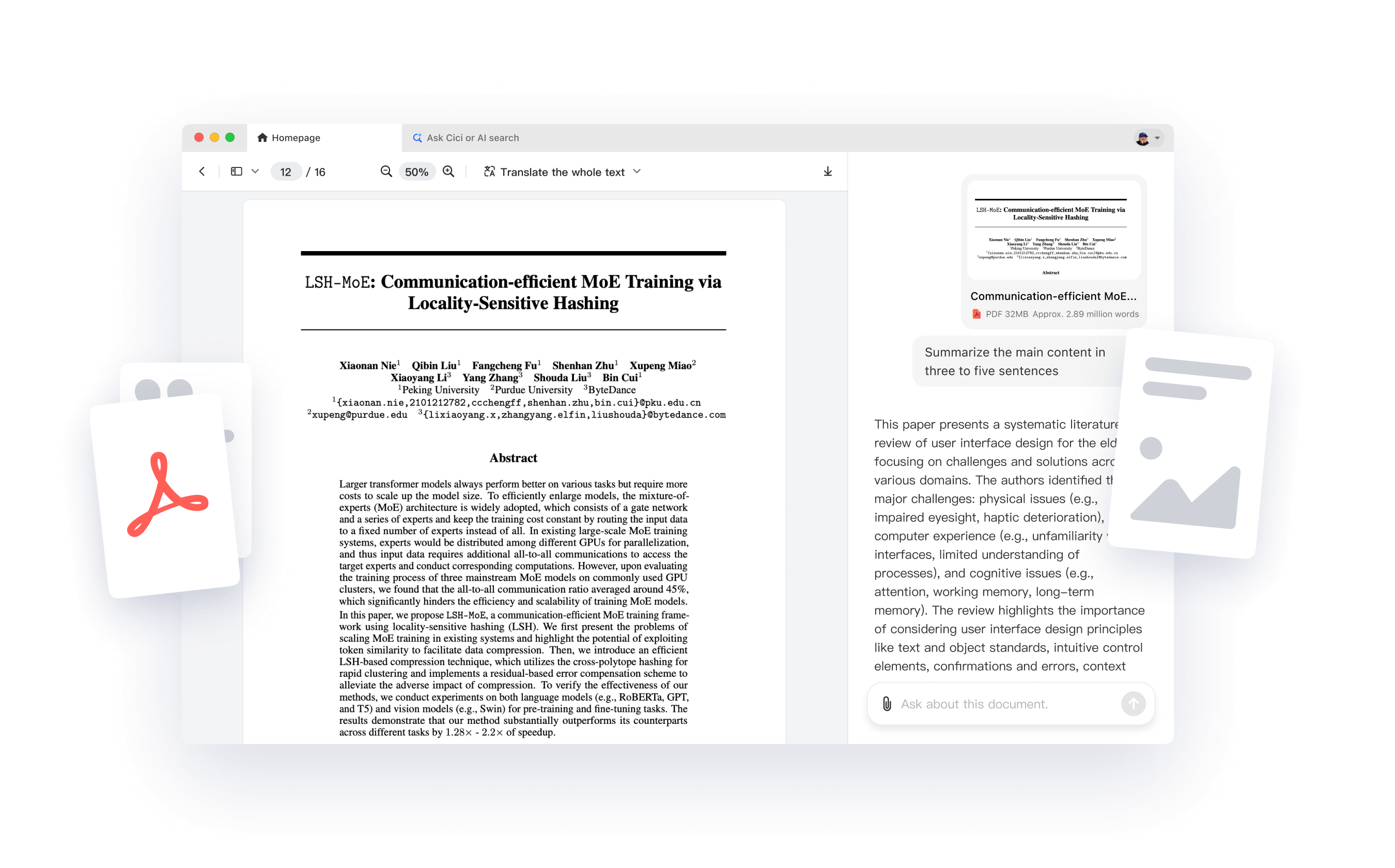The width and height of the screenshot is (1395, 868).
Task: Click the green macOS fullscreen button
Action: click(230, 137)
